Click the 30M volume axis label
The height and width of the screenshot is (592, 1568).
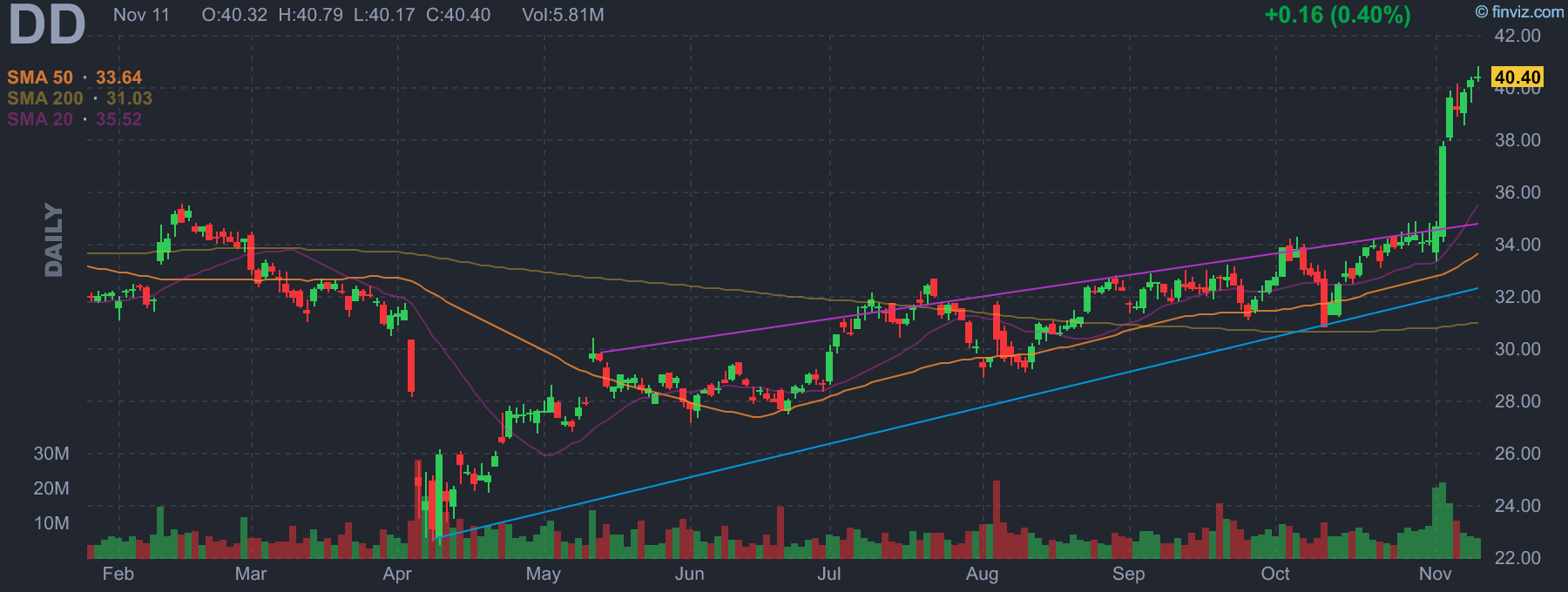click(51, 454)
